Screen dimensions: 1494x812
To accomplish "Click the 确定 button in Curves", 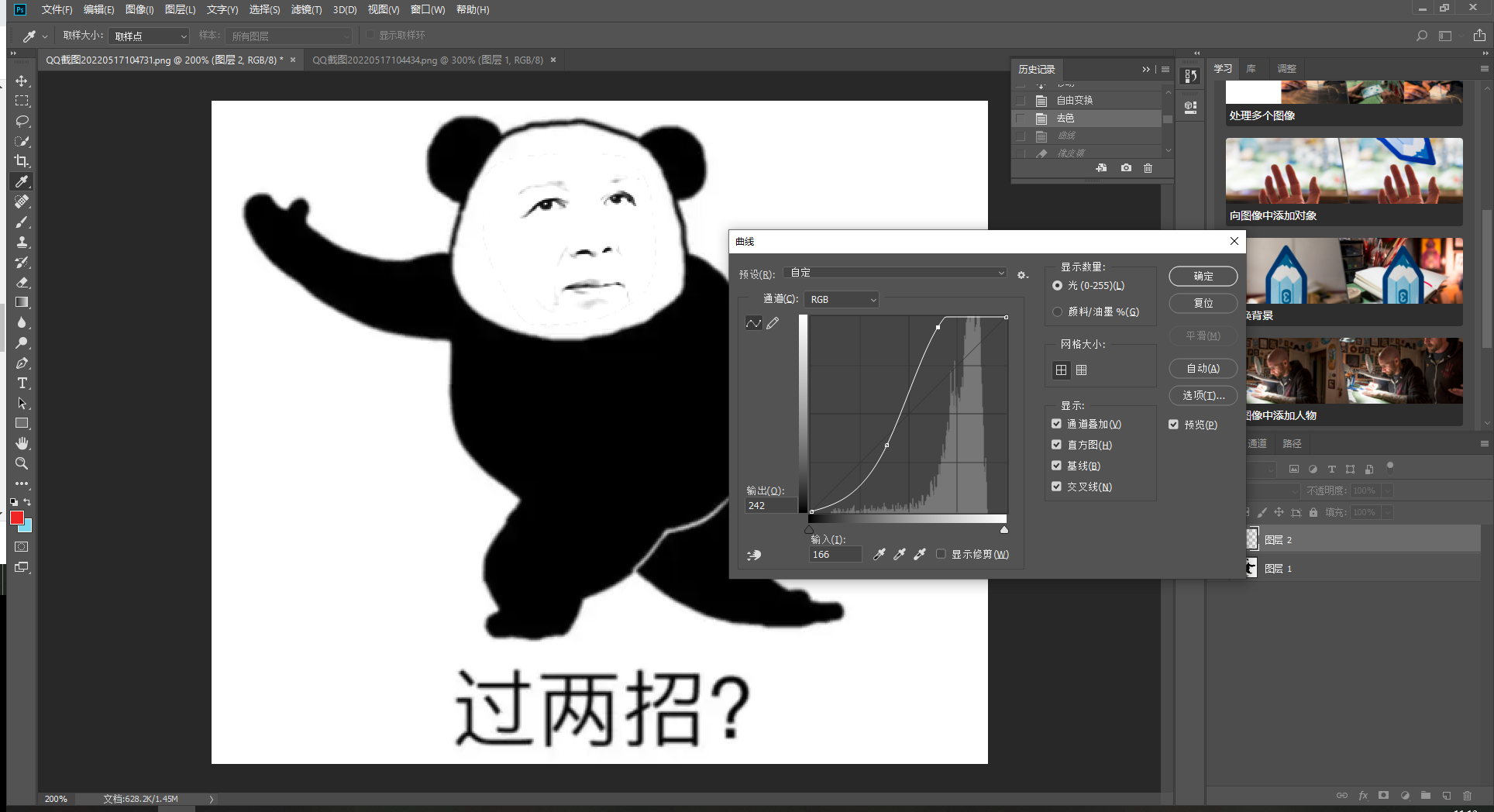I will pyautogui.click(x=1203, y=276).
